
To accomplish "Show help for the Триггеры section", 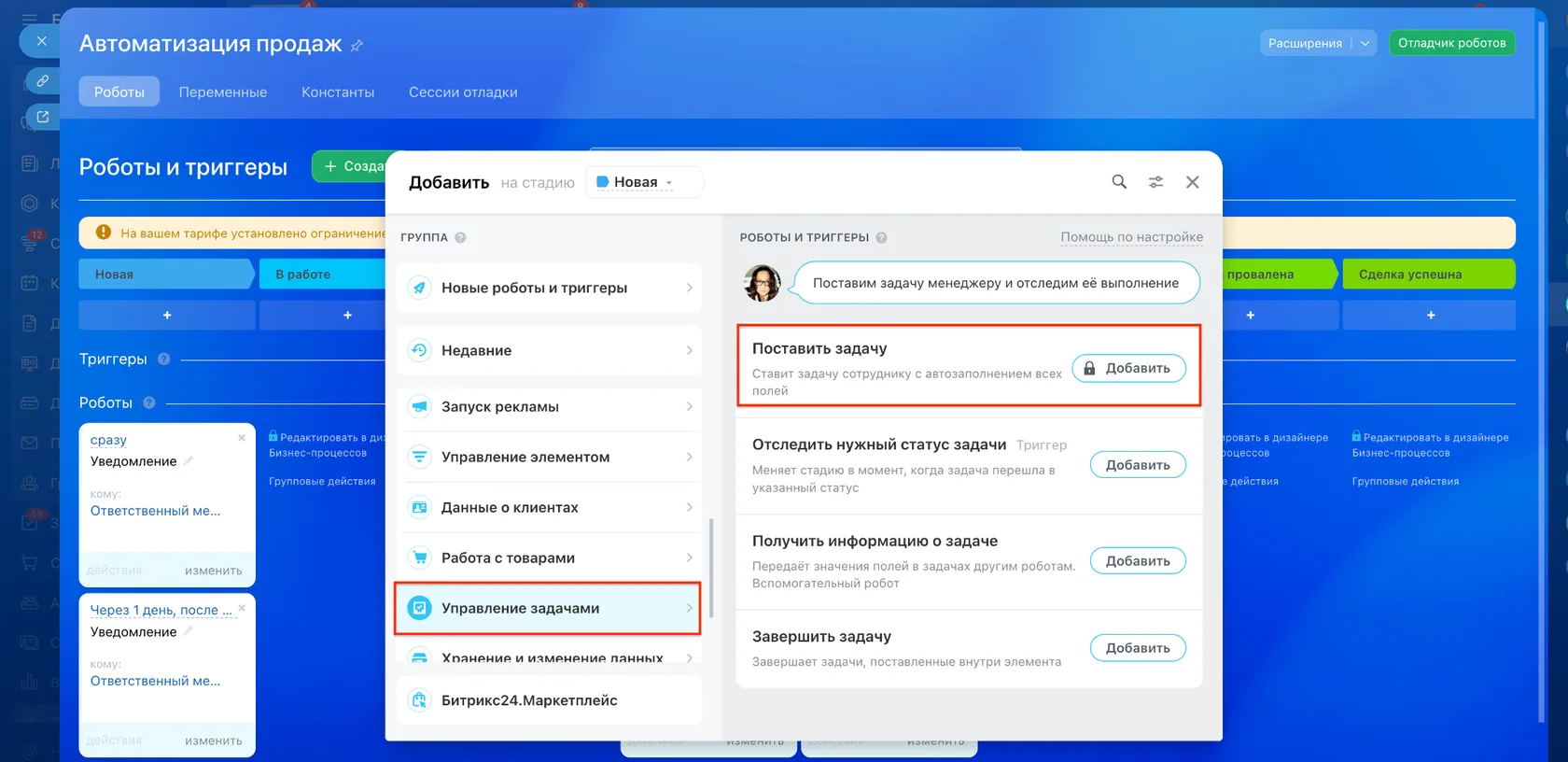I will tap(163, 359).
